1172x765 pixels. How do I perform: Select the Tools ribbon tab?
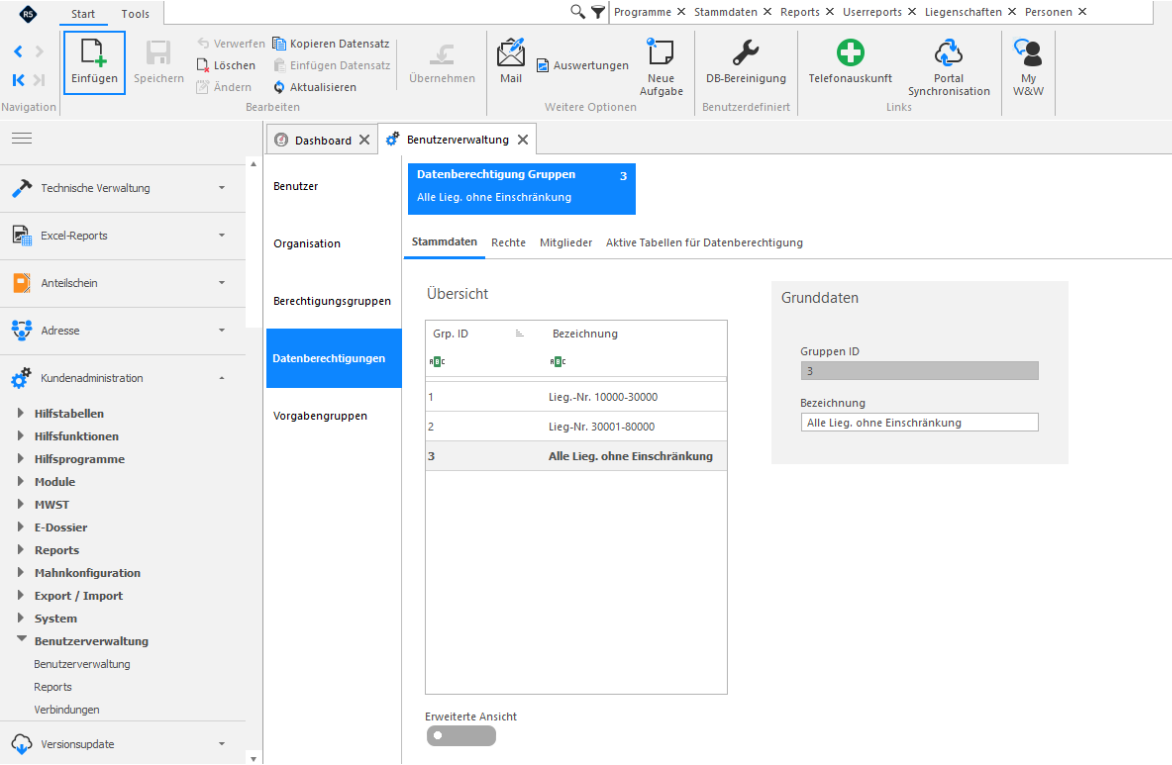[135, 13]
